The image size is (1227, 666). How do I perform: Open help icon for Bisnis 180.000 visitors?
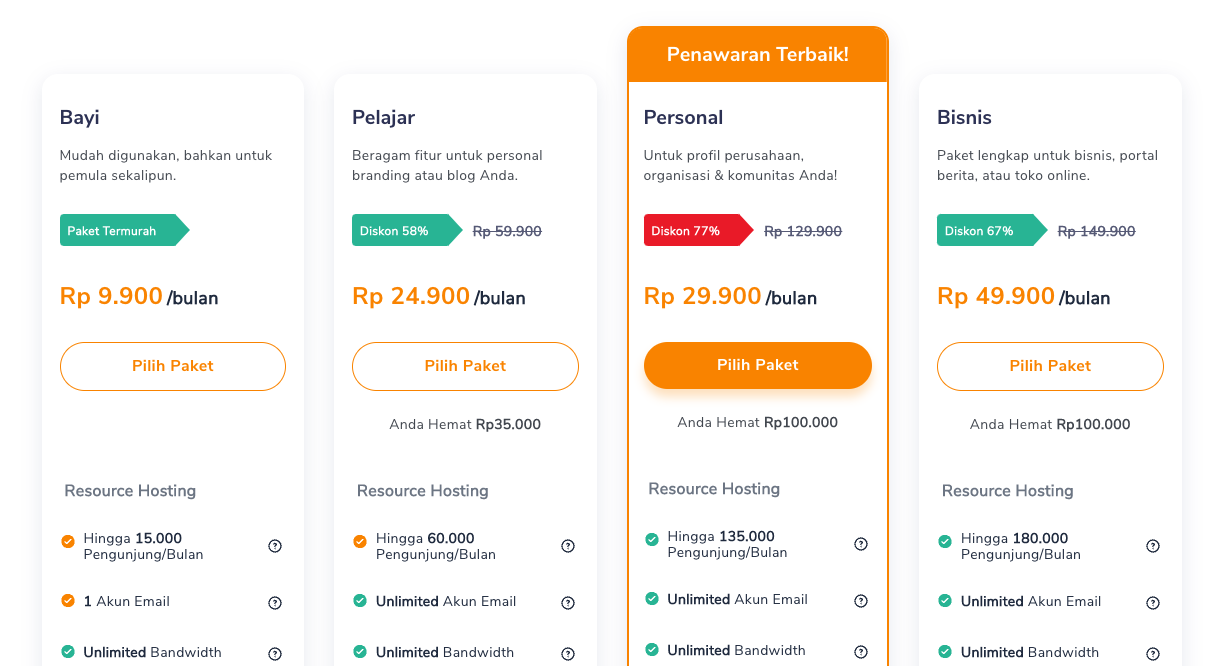(x=1153, y=546)
